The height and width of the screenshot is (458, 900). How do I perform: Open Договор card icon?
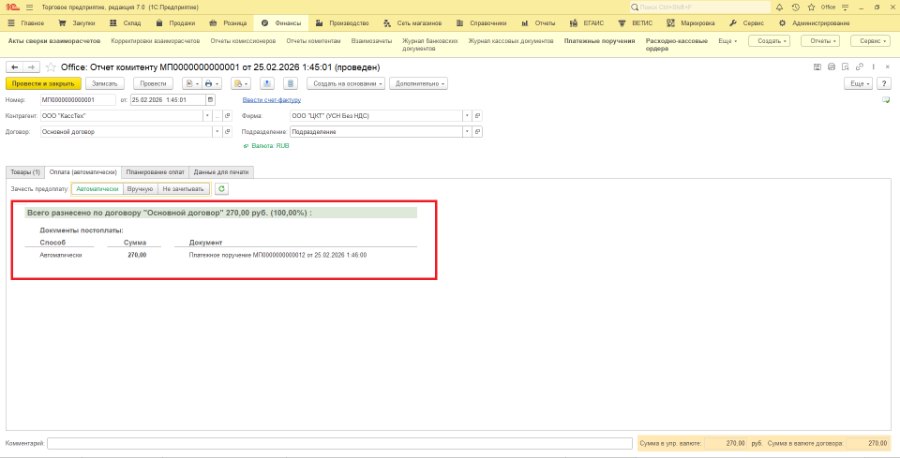click(x=228, y=131)
